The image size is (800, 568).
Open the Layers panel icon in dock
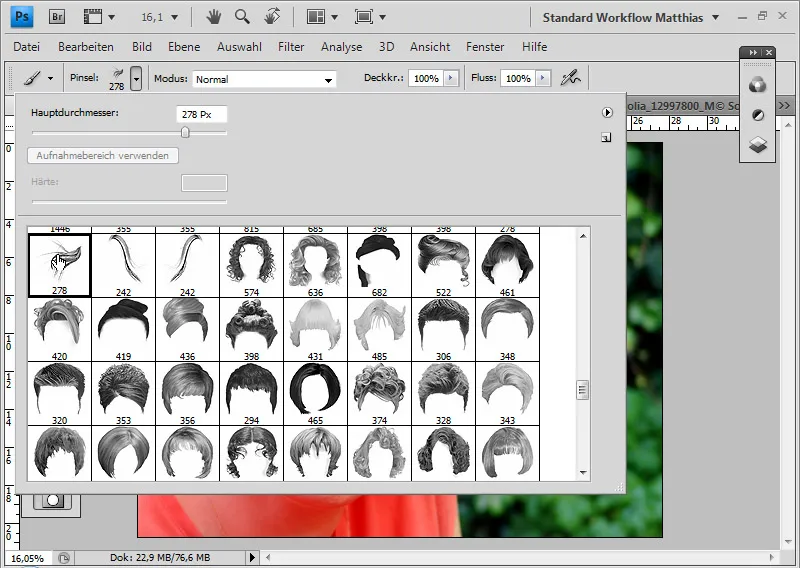pos(758,145)
